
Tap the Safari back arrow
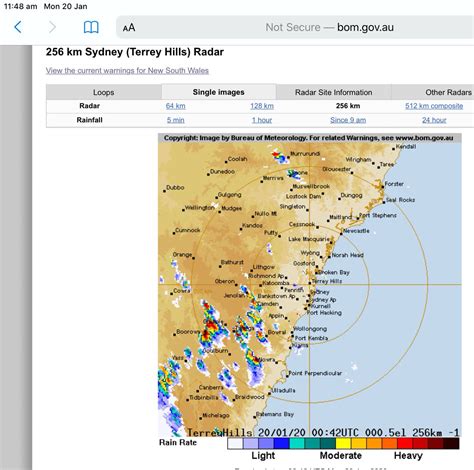coord(18,27)
